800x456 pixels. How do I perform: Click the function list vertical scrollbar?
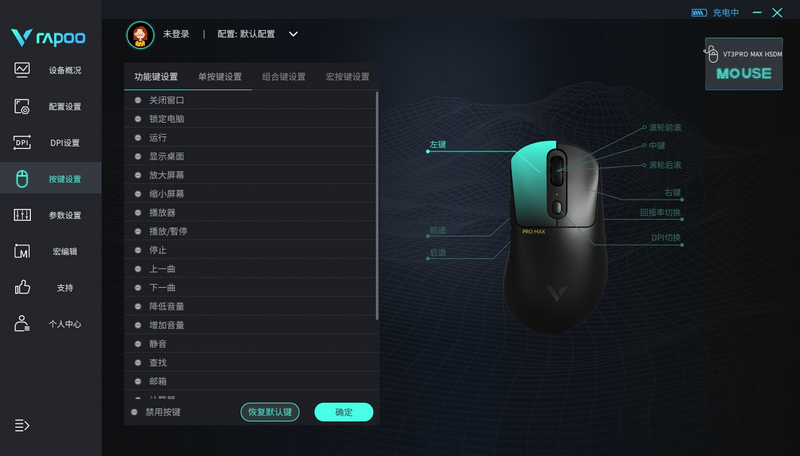coord(377,206)
